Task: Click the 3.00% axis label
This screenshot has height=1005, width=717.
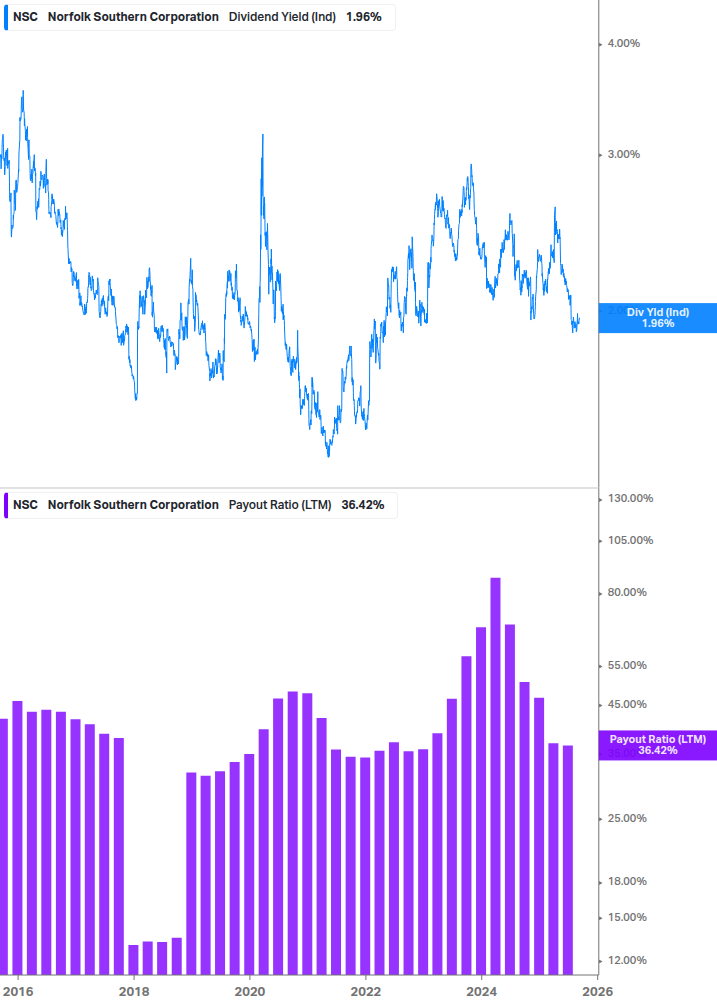Action: point(623,154)
